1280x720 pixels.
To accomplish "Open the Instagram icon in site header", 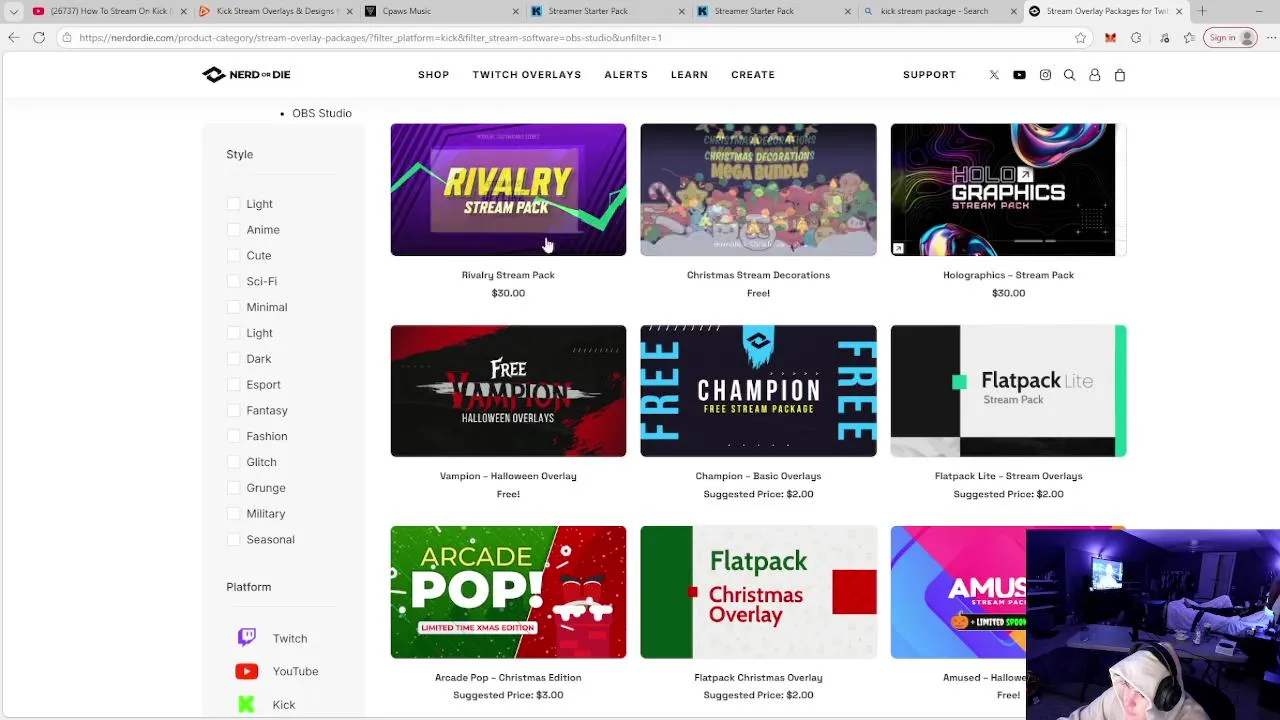I will coord(1045,75).
